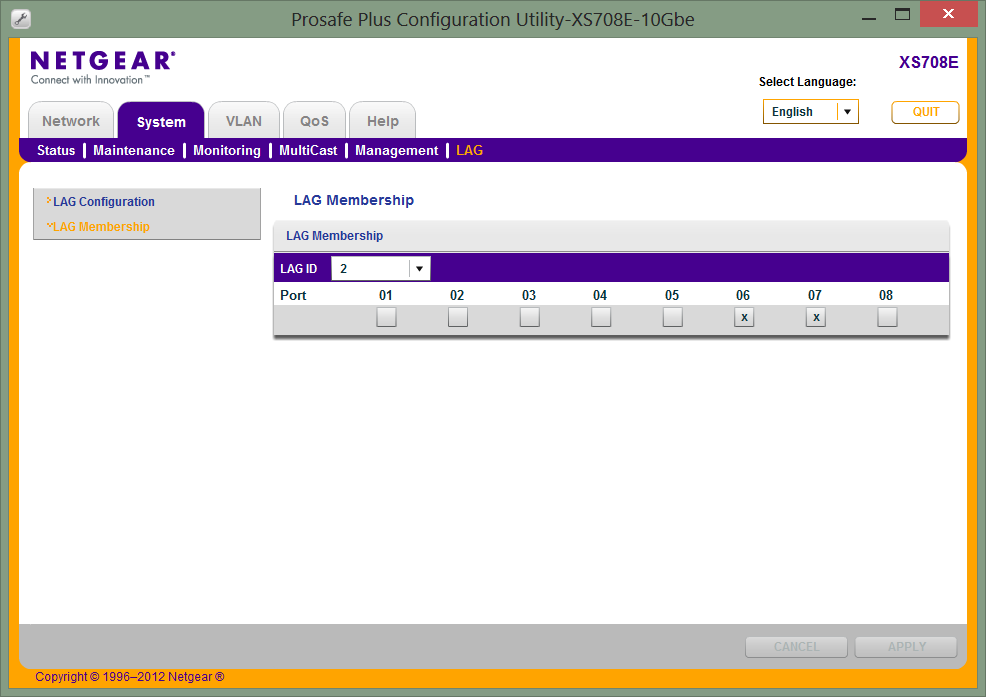Toggle port 08 membership checkbox
986x697 pixels.
(887, 317)
